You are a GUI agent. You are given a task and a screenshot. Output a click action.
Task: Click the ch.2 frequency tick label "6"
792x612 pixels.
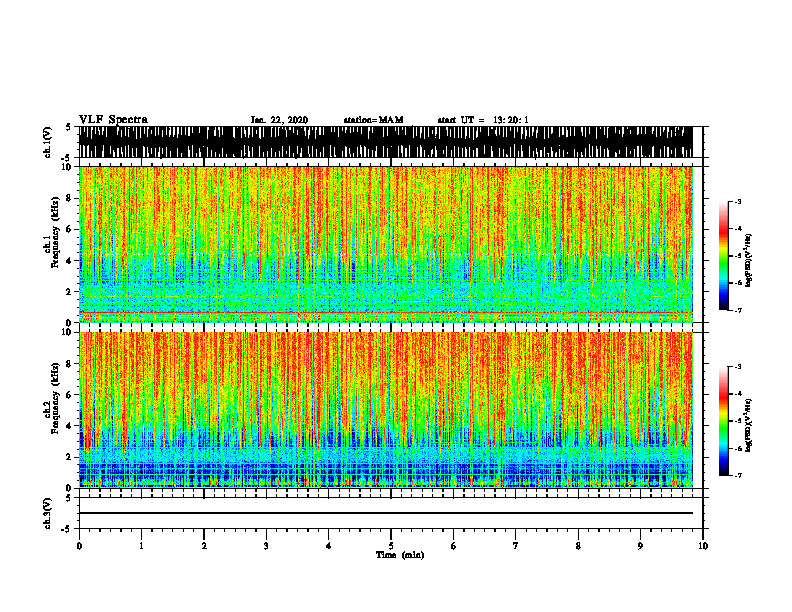tap(70, 394)
